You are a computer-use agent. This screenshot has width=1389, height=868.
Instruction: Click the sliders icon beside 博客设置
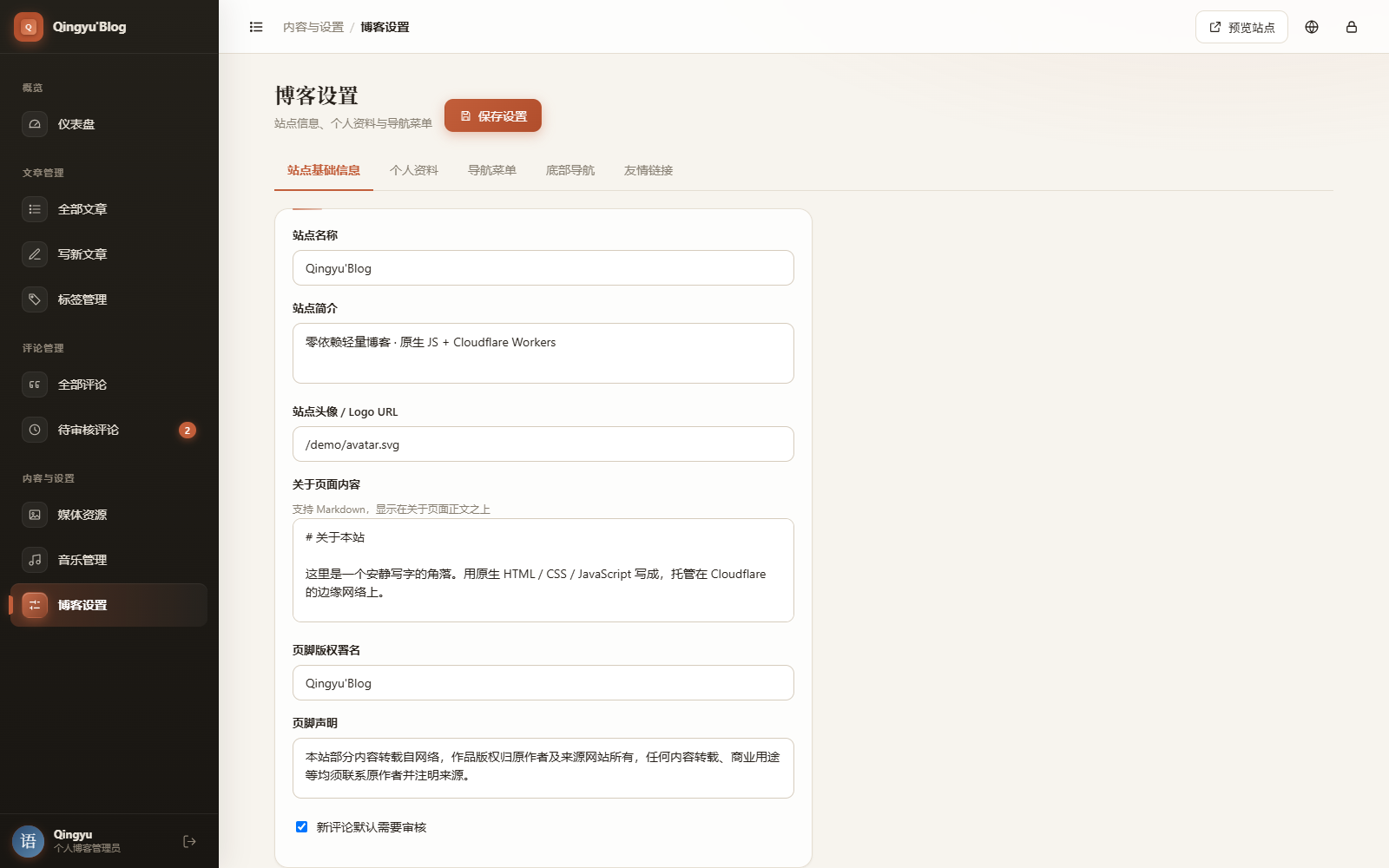(35, 605)
